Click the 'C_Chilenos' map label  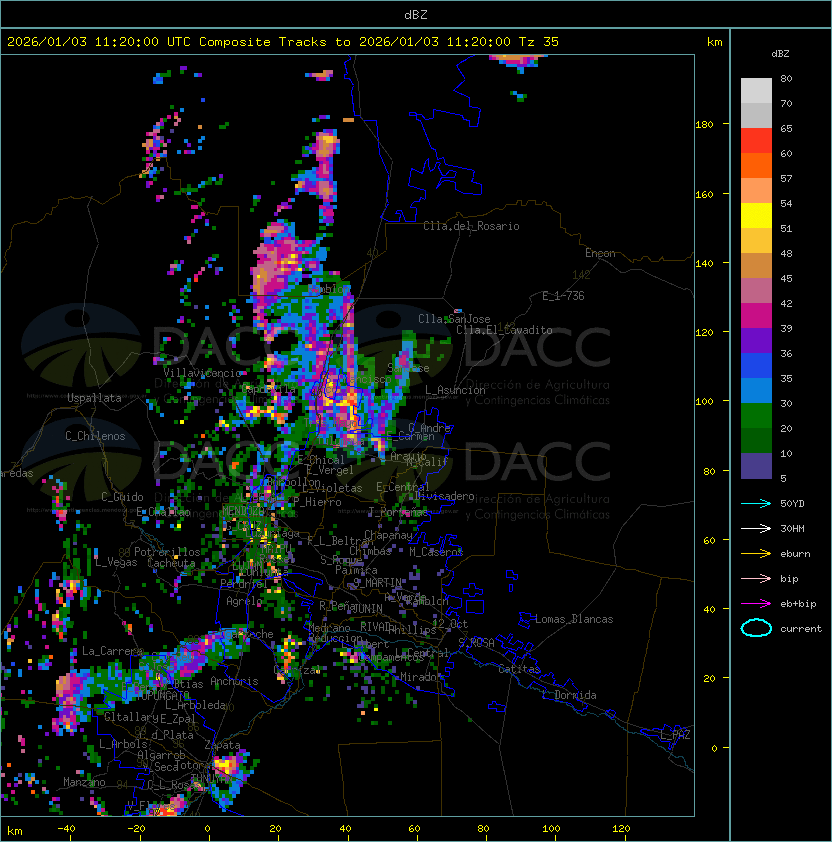(x=95, y=436)
